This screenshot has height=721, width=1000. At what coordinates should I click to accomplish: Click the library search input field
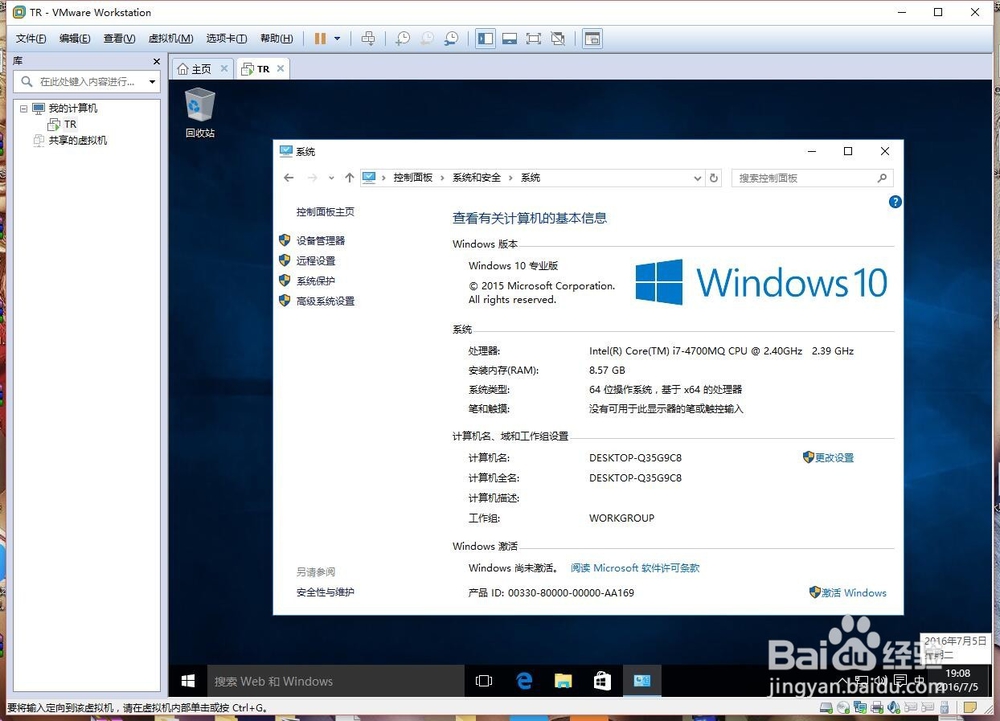(x=87, y=82)
